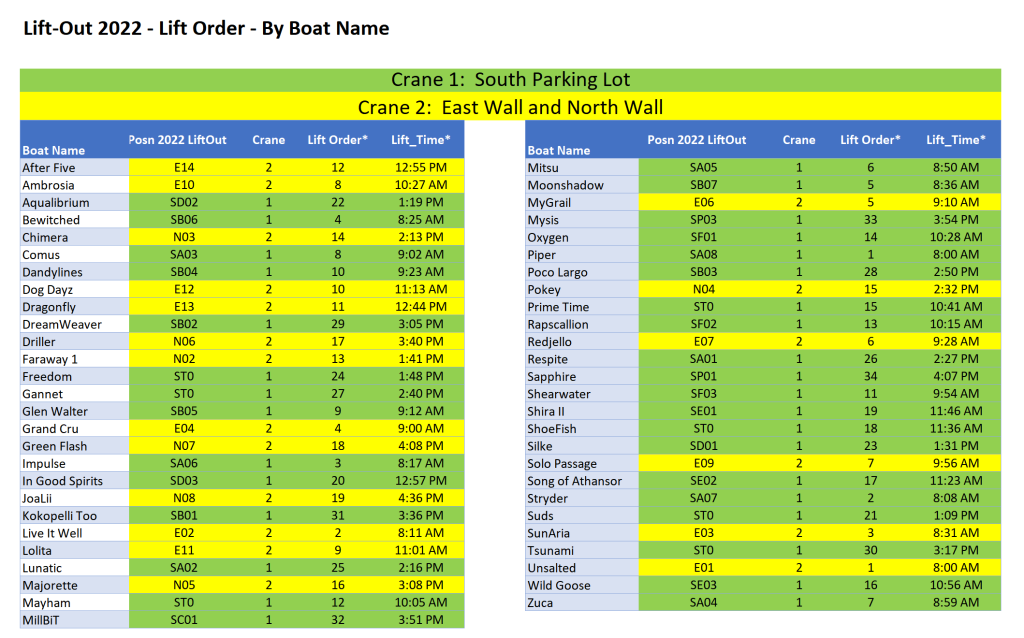Click position 'N08' for JoaLii
The height and width of the screenshot is (638, 1024).
pyautogui.click(x=184, y=499)
